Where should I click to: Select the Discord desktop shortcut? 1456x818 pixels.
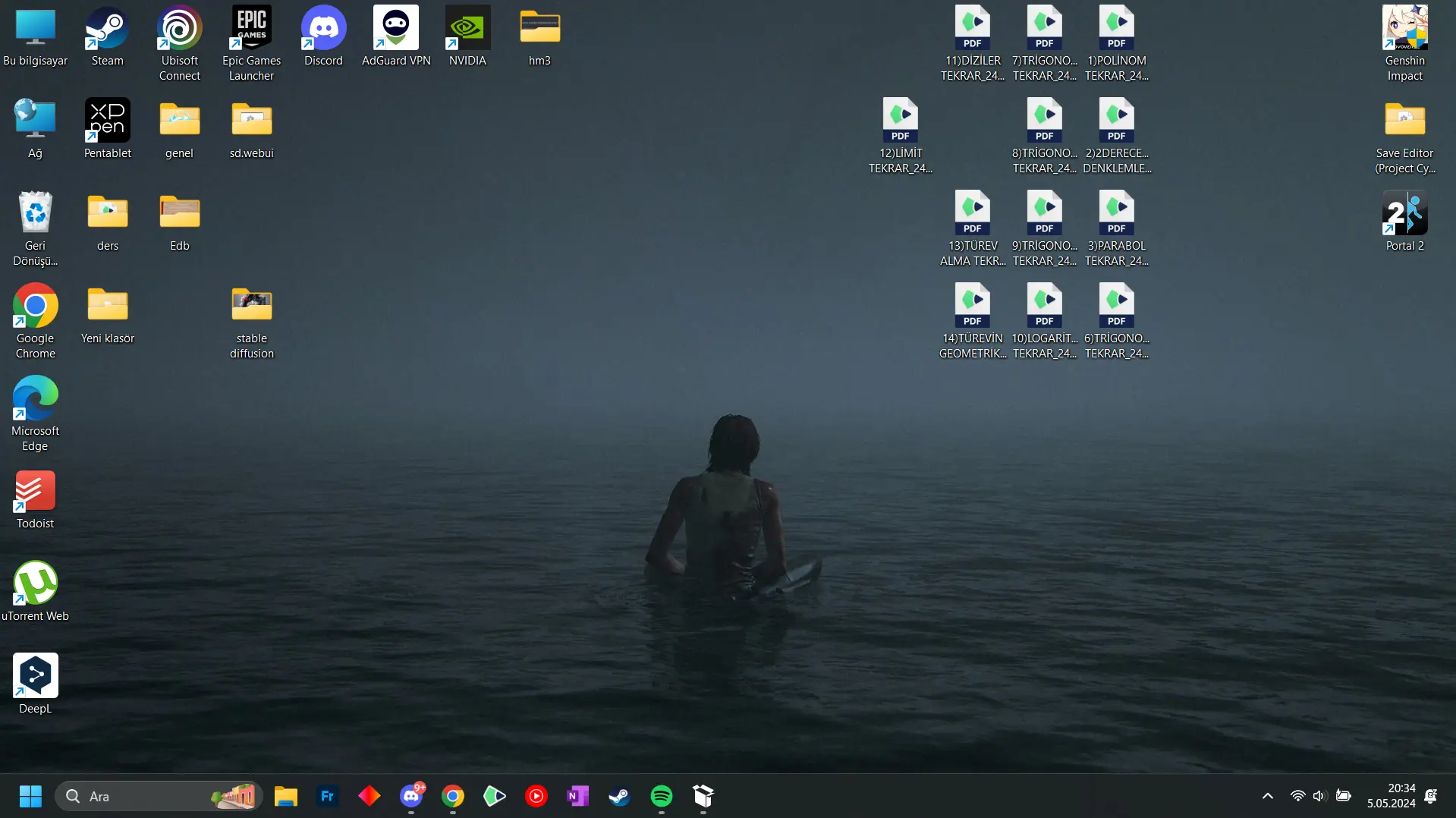pos(324,36)
